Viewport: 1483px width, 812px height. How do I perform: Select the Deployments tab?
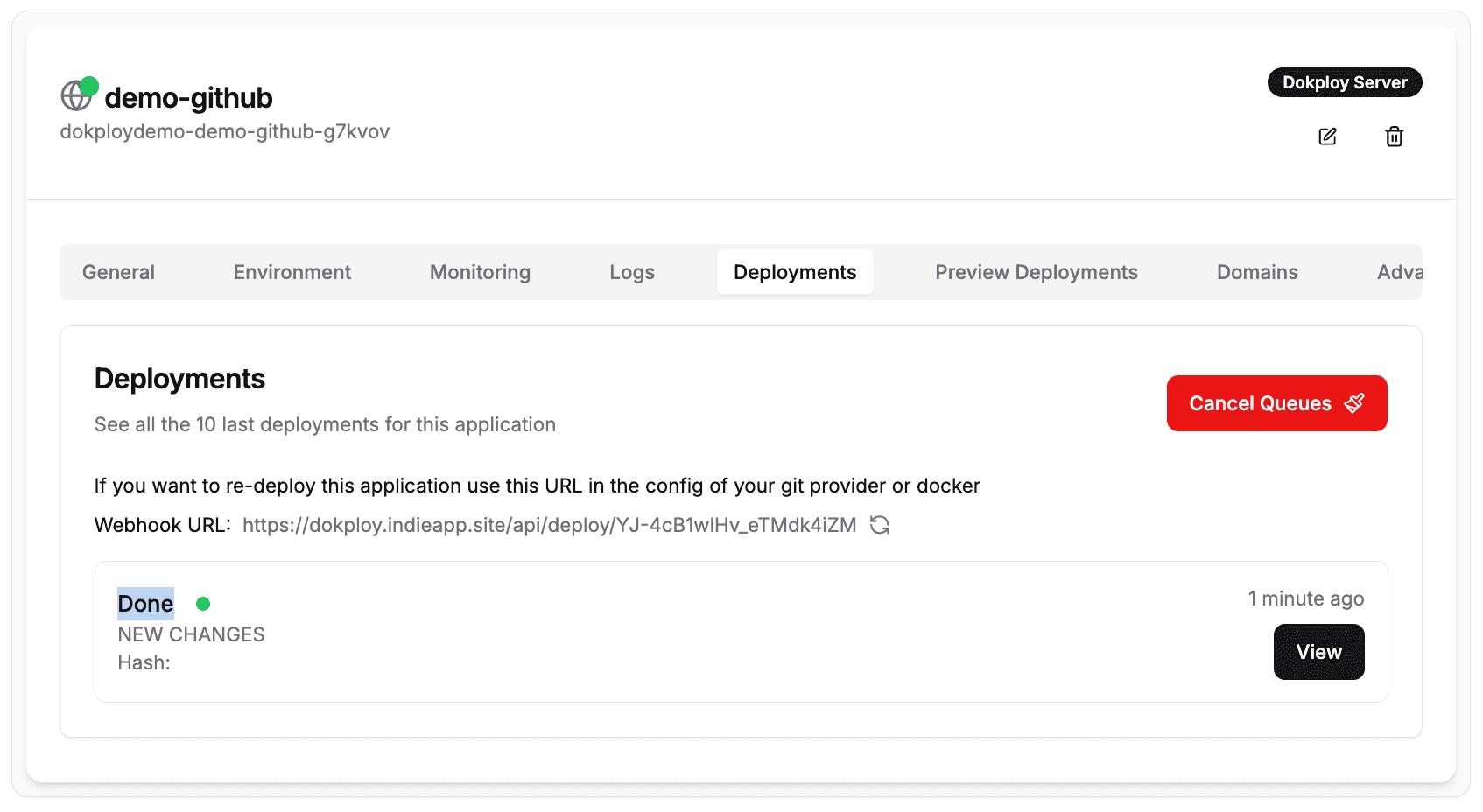[x=794, y=272]
